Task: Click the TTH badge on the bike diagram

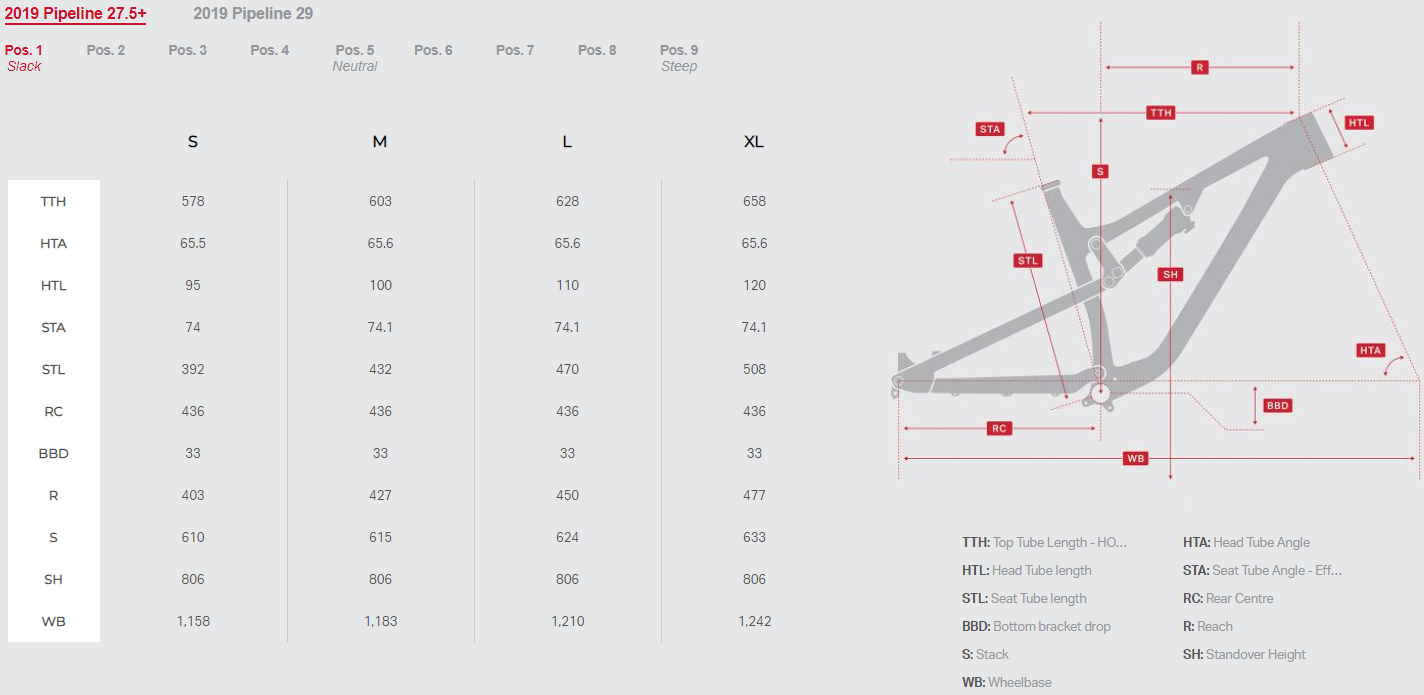Action: click(1160, 113)
